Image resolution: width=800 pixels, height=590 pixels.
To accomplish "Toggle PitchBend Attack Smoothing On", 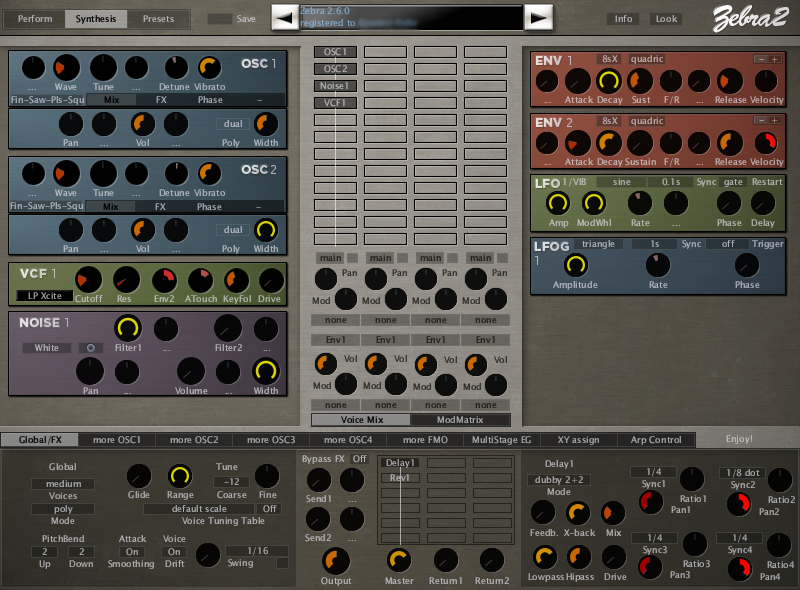I will (132, 552).
